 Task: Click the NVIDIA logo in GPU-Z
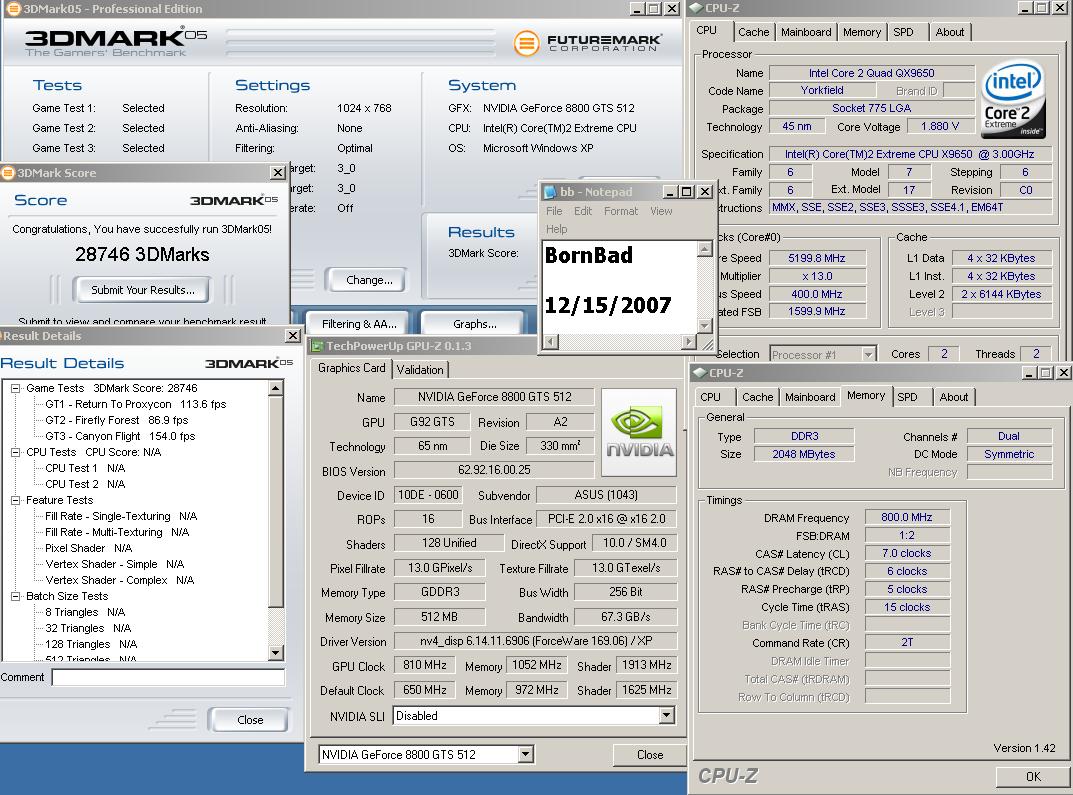(638, 432)
